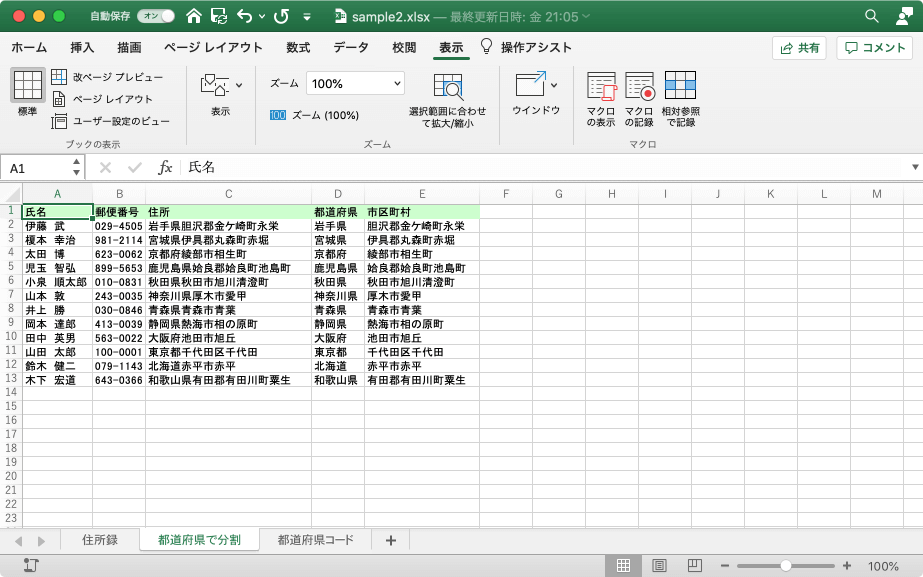Select Normal view icon in status bar

[x=623, y=566]
